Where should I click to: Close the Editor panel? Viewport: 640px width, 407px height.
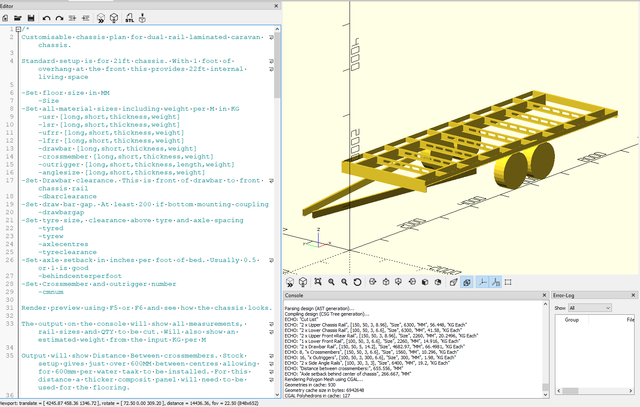276,6
